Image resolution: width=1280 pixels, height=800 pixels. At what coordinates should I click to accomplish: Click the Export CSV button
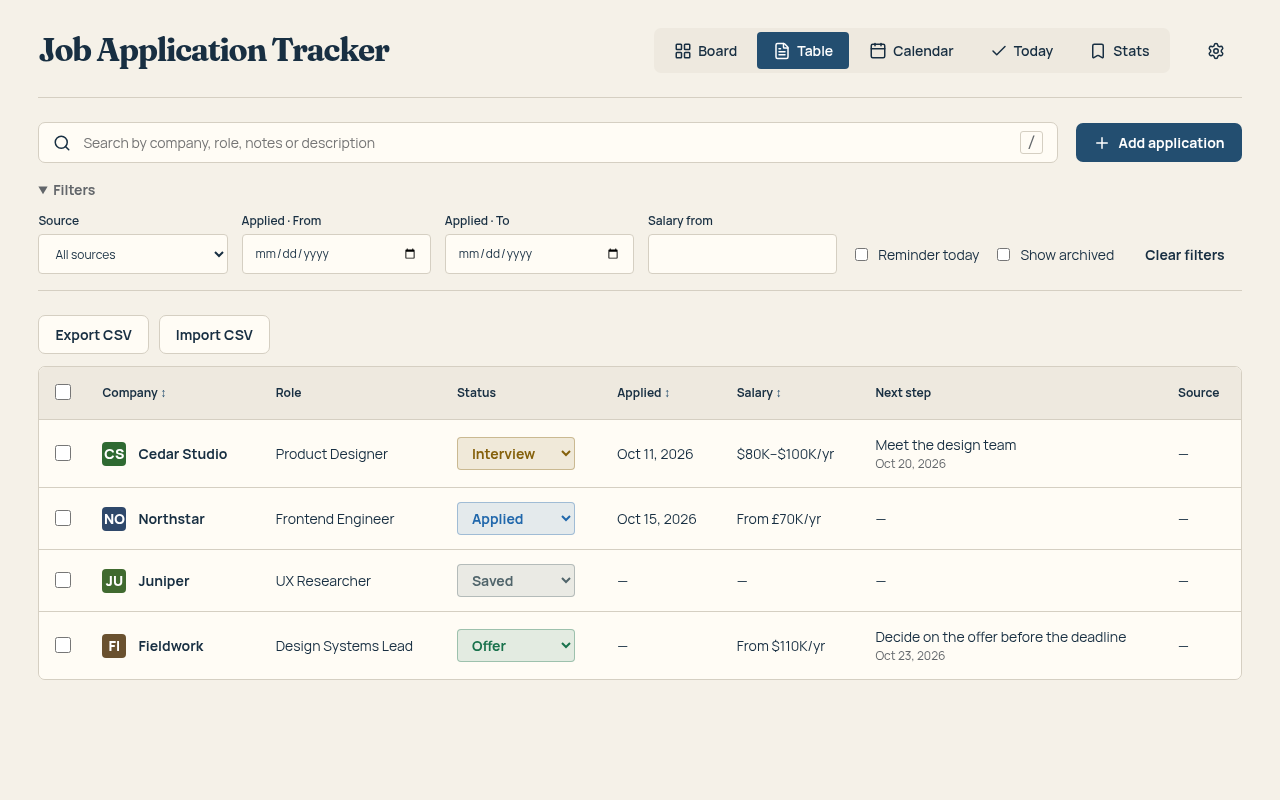pos(93,335)
